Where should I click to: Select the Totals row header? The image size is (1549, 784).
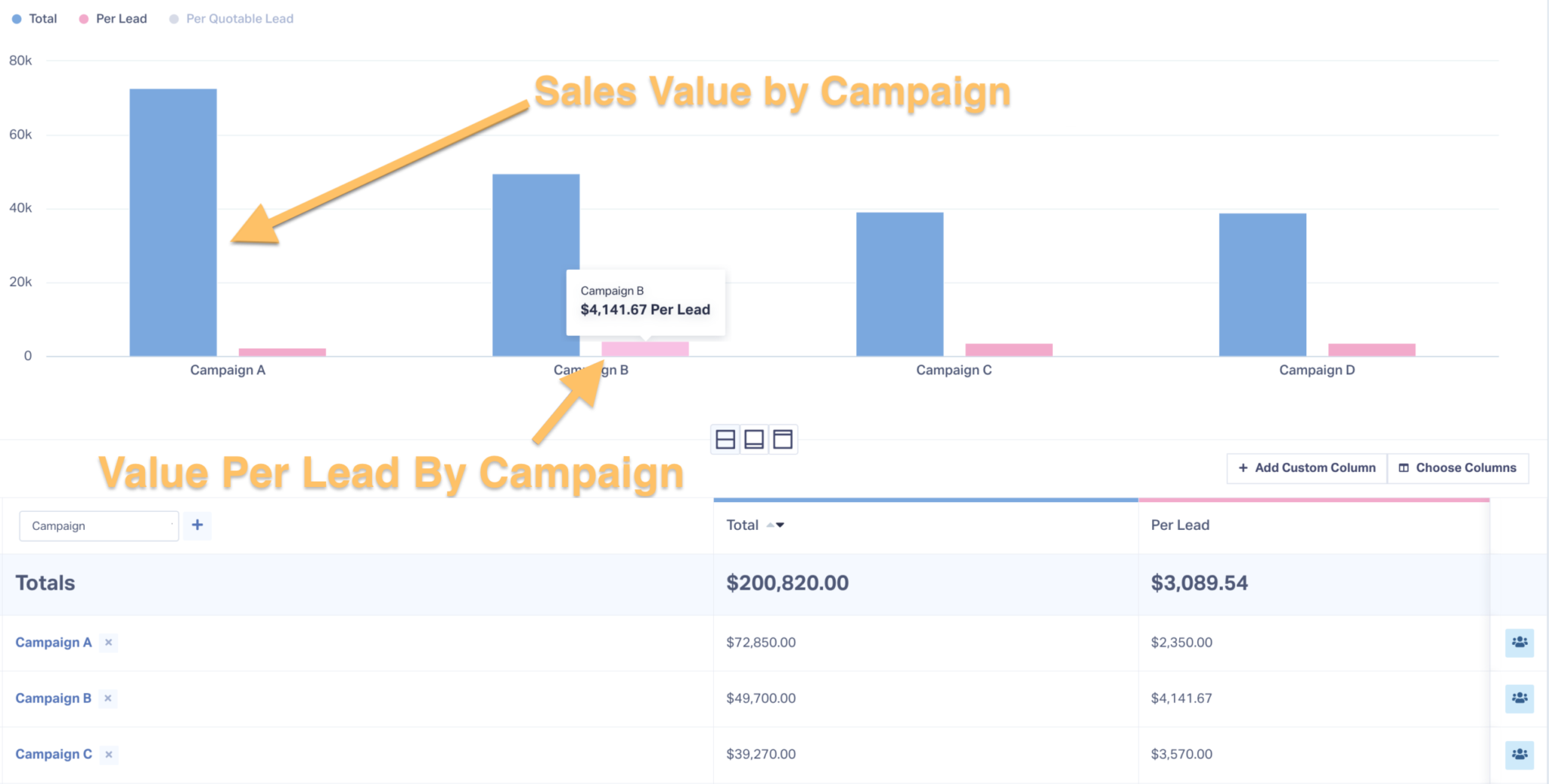tap(45, 582)
